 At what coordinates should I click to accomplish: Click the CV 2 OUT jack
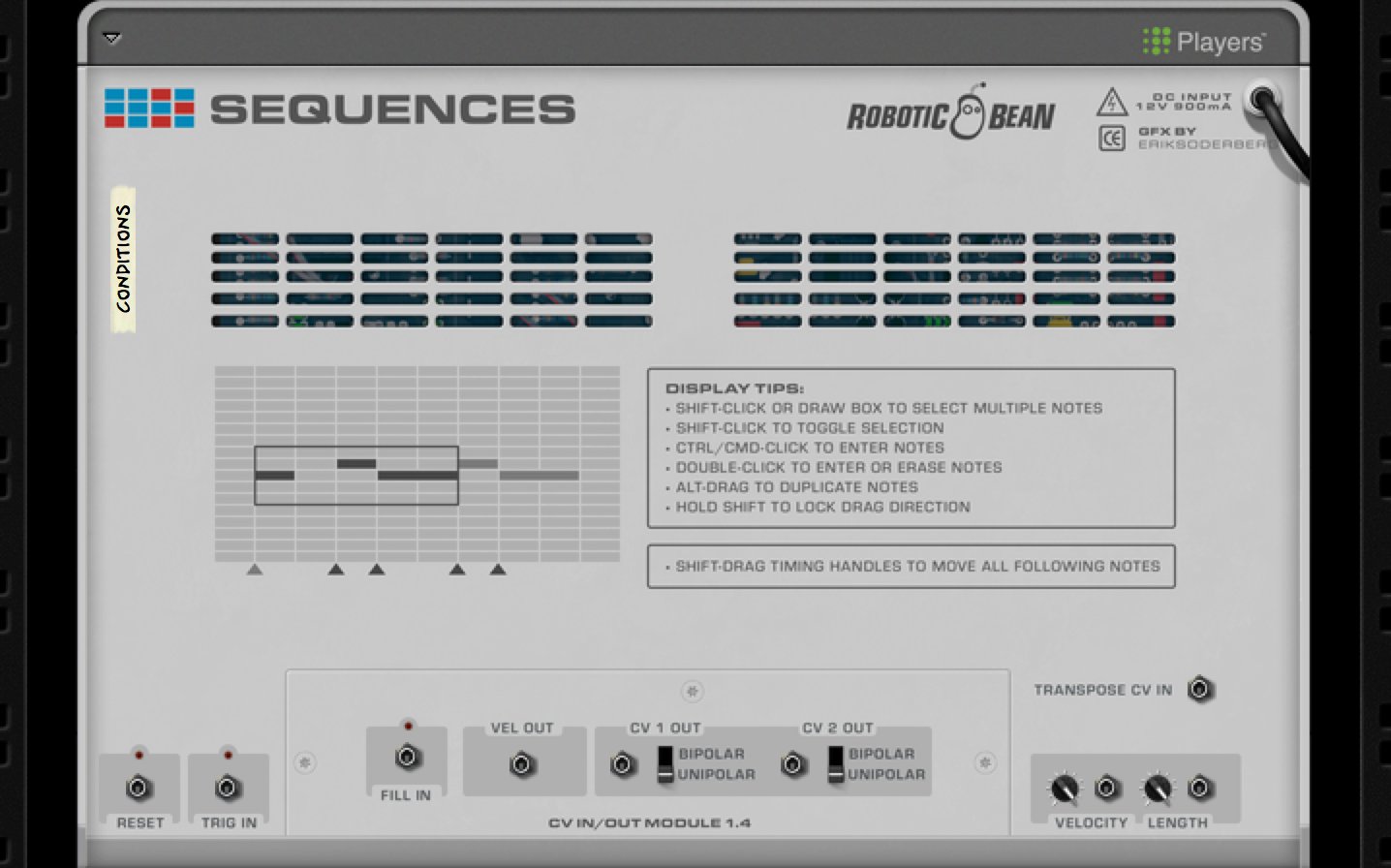[x=792, y=764]
